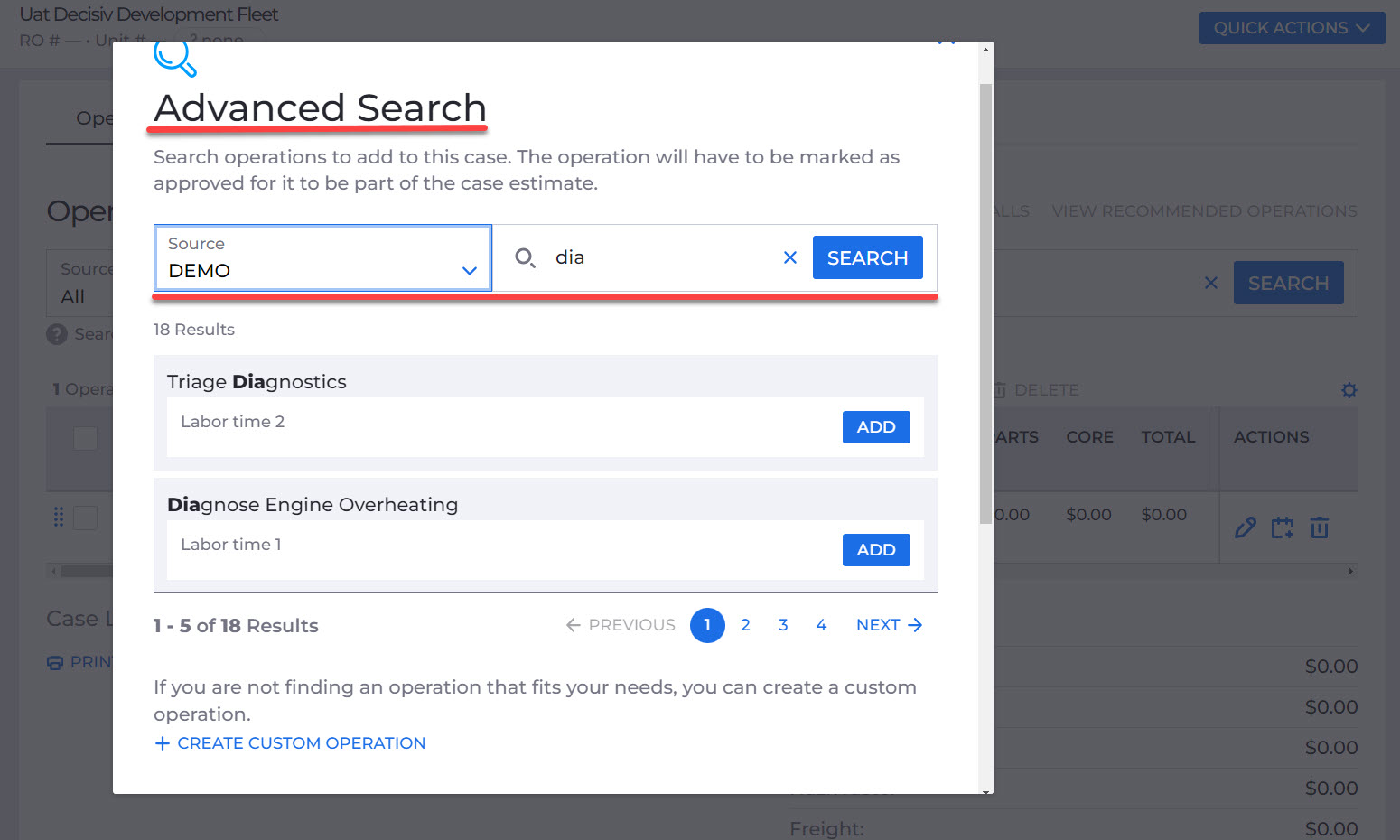
Task: Go to results page 2
Action: point(745,625)
